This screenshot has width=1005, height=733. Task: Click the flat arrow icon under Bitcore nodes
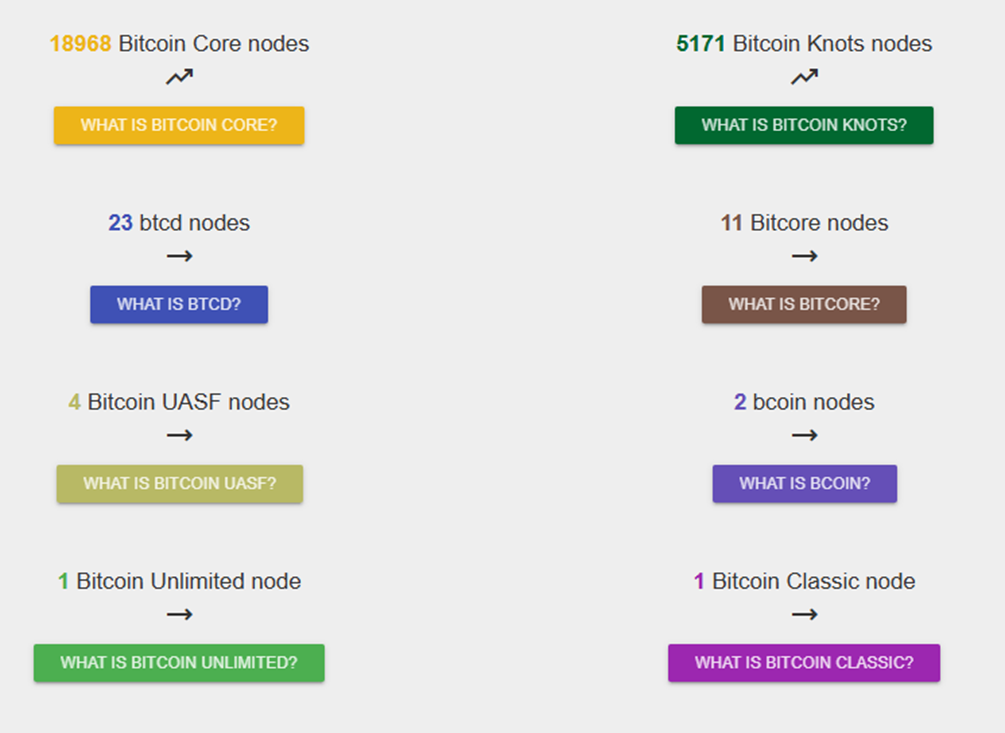[804, 256]
